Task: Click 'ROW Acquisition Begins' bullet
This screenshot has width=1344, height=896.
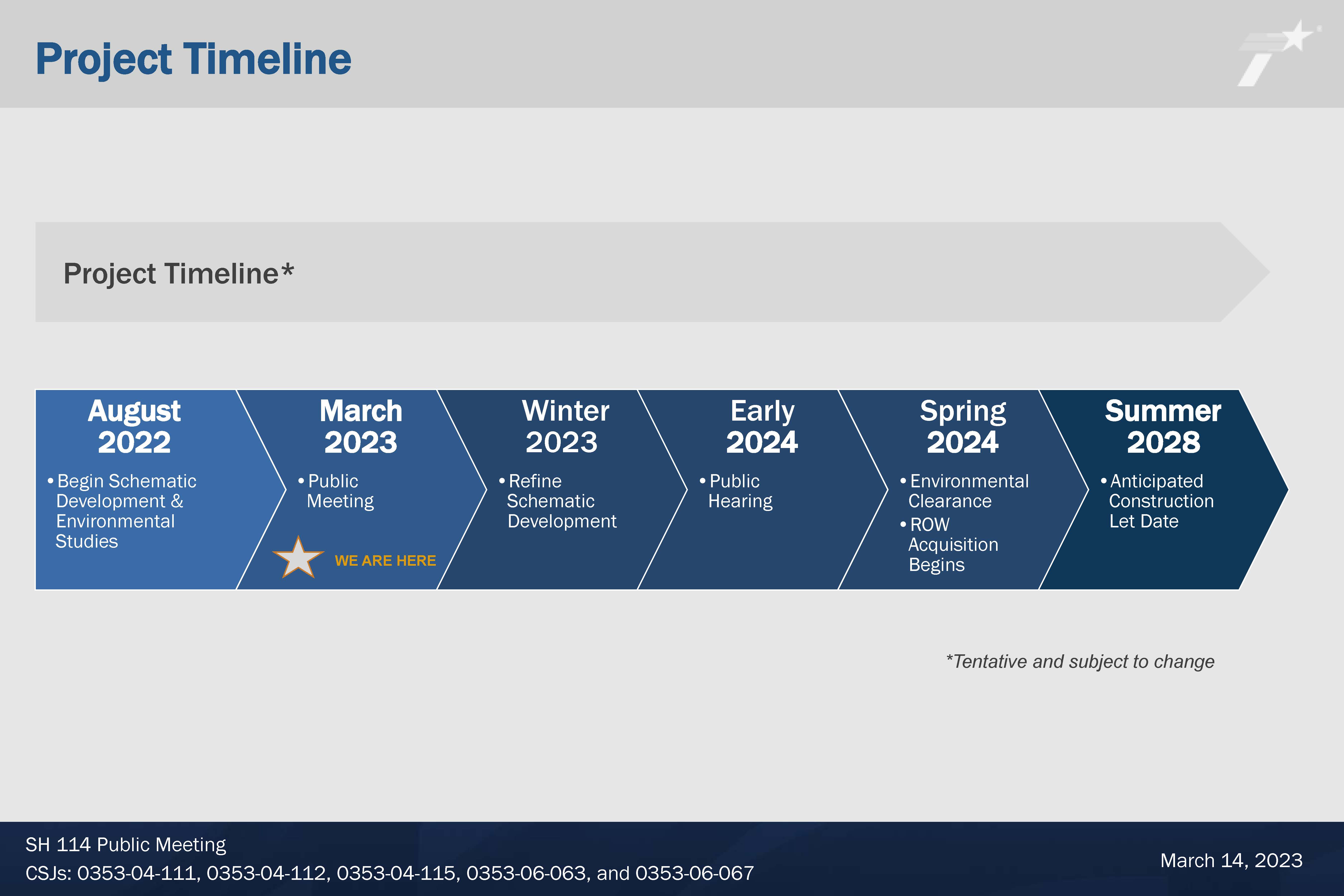Action: pyautogui.click(x=949, y=545)
